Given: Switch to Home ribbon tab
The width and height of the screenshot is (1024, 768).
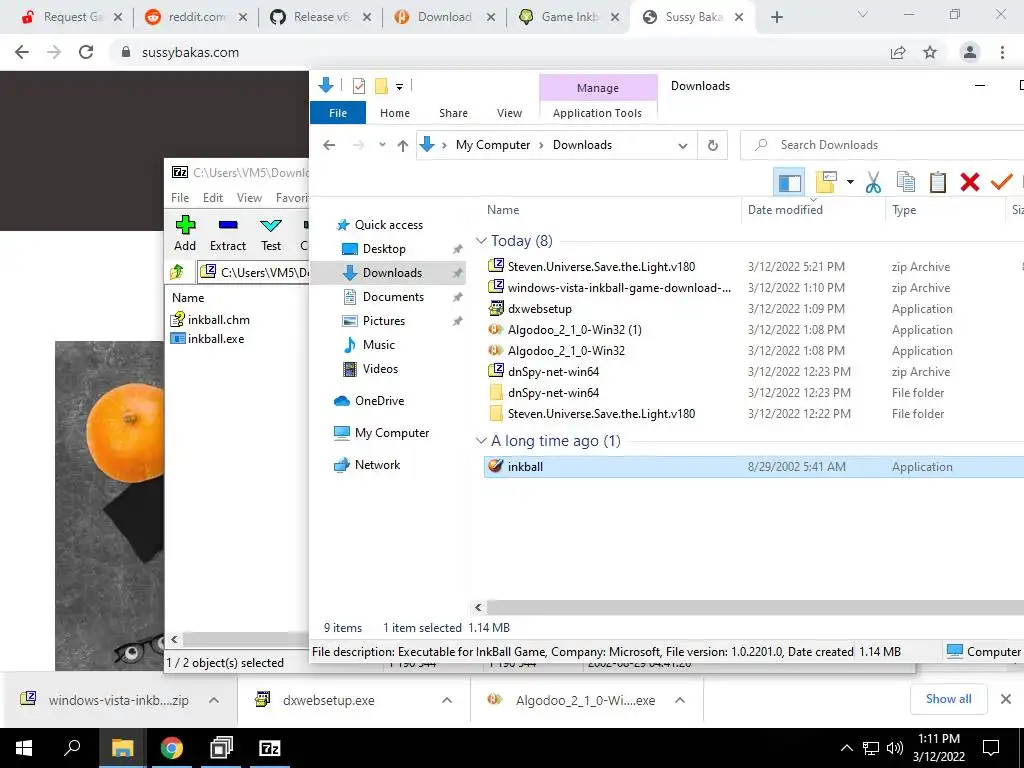Looking at the screenshot, I should [395, 113].
